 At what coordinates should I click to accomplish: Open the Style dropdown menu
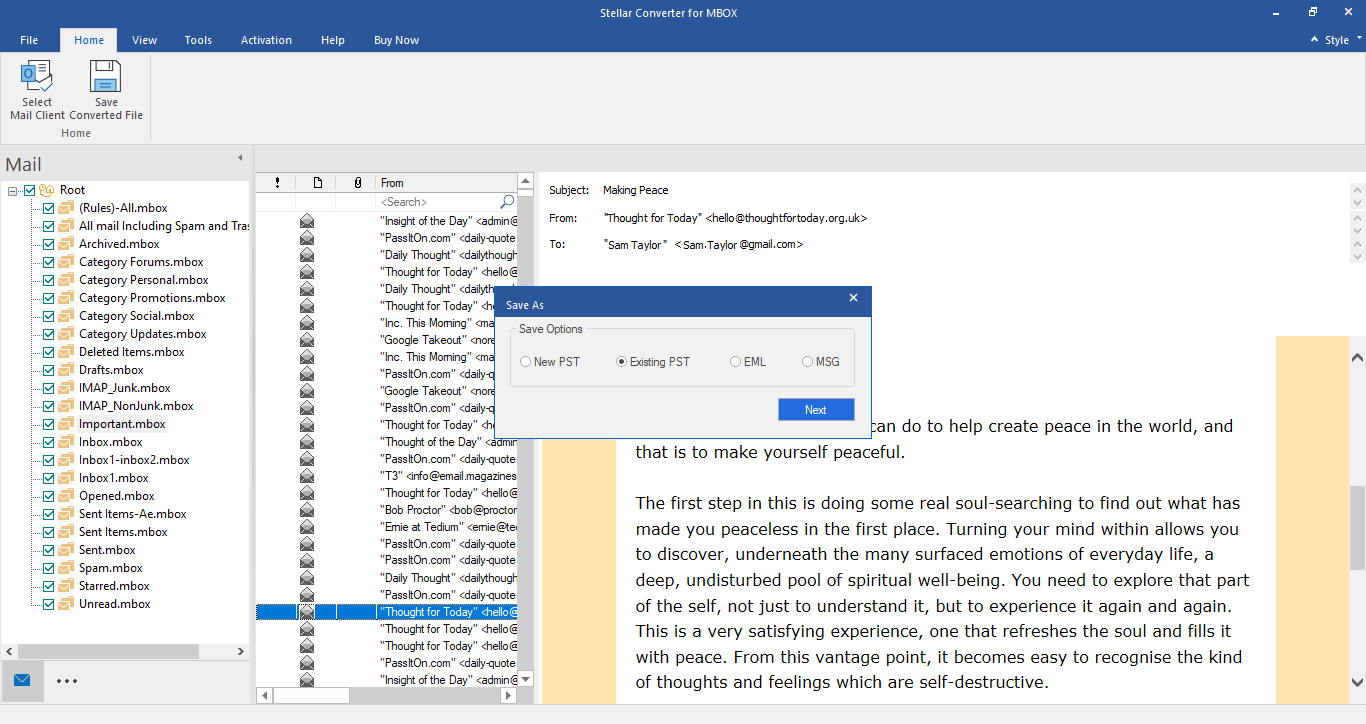pos(1336,40)
